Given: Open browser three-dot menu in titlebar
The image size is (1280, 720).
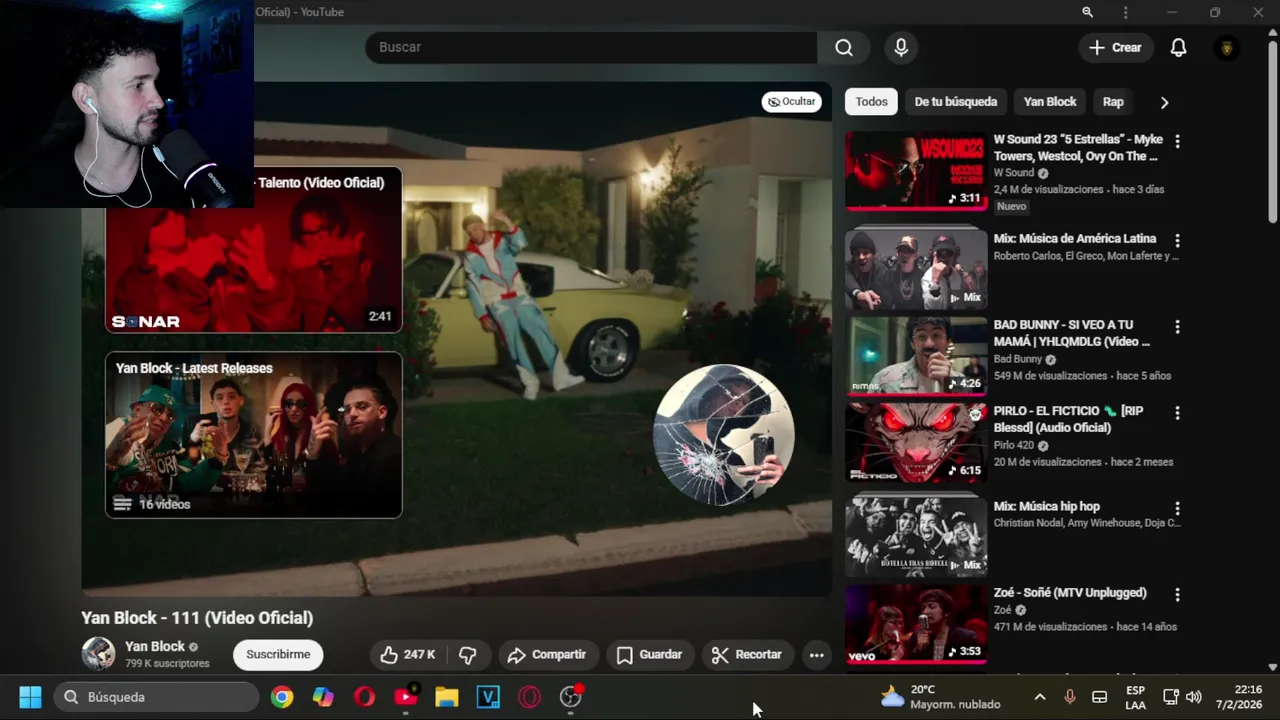Looking at the screenshot, I should (1126, 12).
